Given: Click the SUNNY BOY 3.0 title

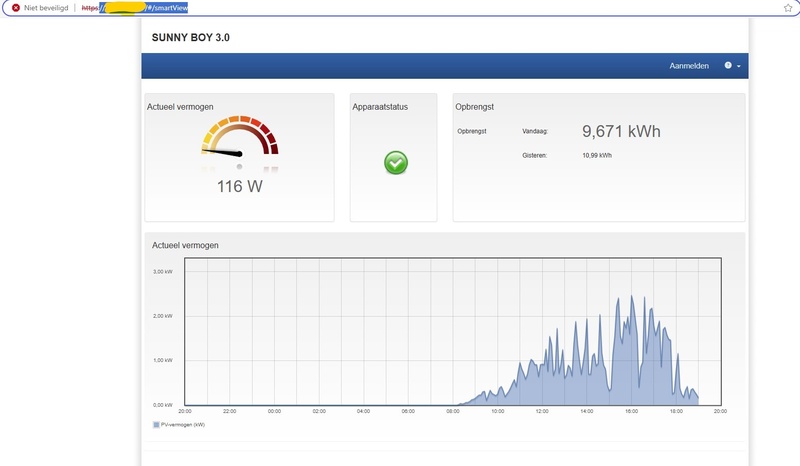Looking at the screenshot, I should coord(191,37).
